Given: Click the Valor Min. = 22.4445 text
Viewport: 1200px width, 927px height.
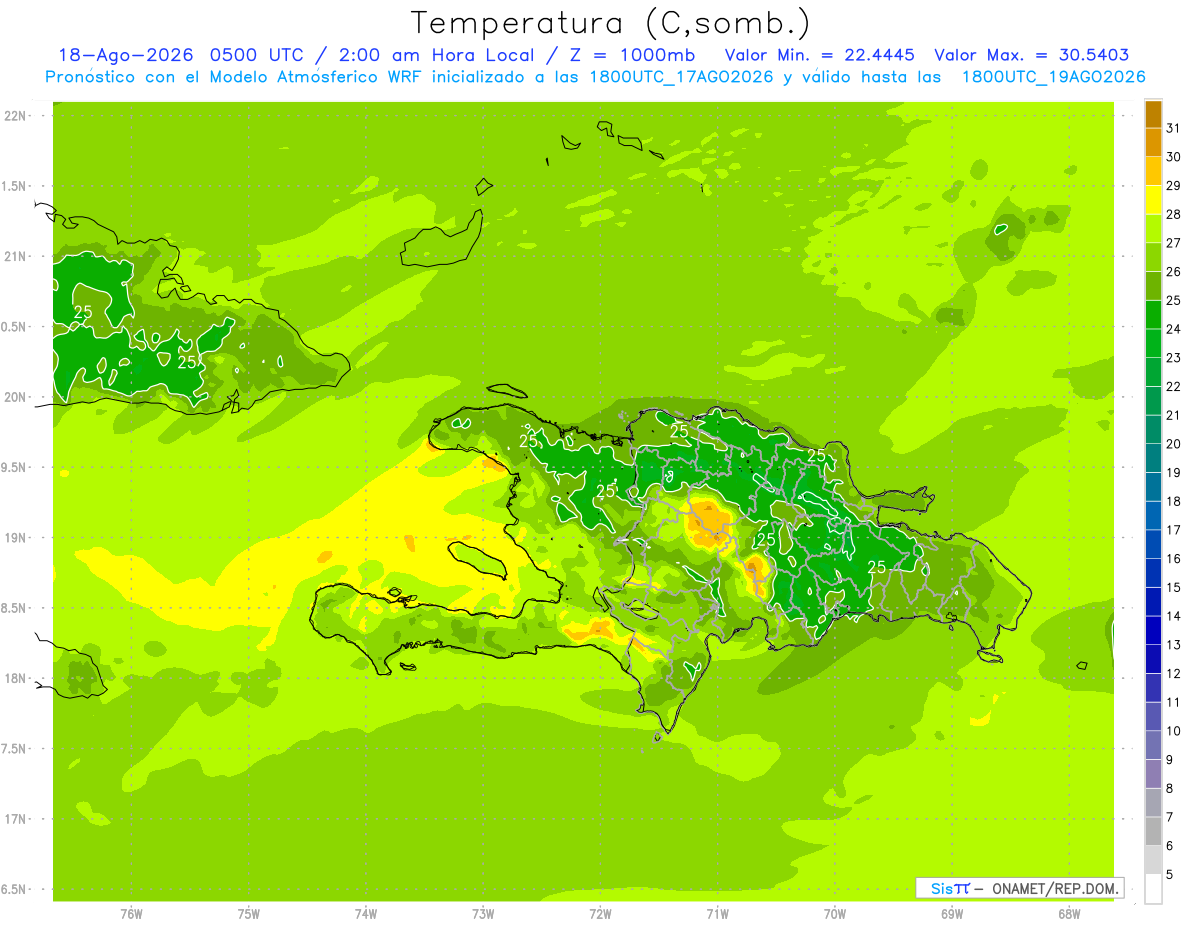Looking at the screenshot, I should pos(819,55).
